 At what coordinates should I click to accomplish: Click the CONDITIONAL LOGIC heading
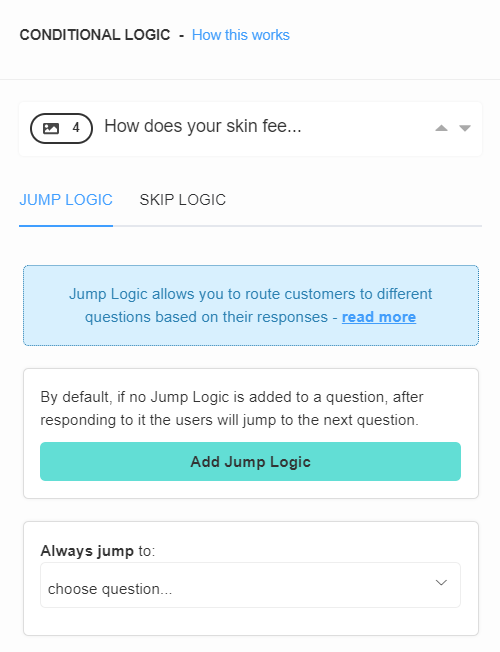pos(95,35)
